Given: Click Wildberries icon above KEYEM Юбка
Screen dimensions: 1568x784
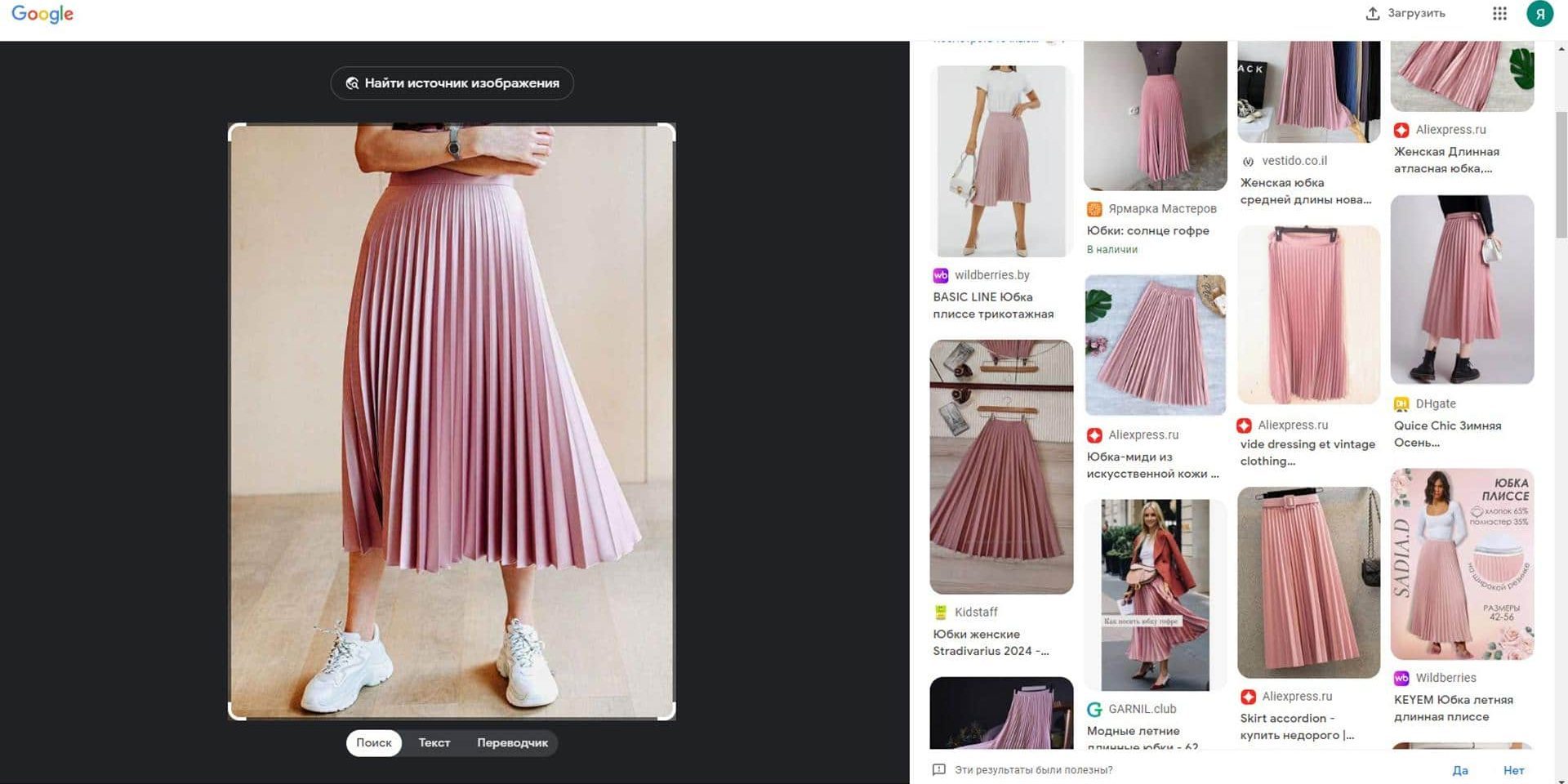Looking at the screenshot, I should point(1401,678).
